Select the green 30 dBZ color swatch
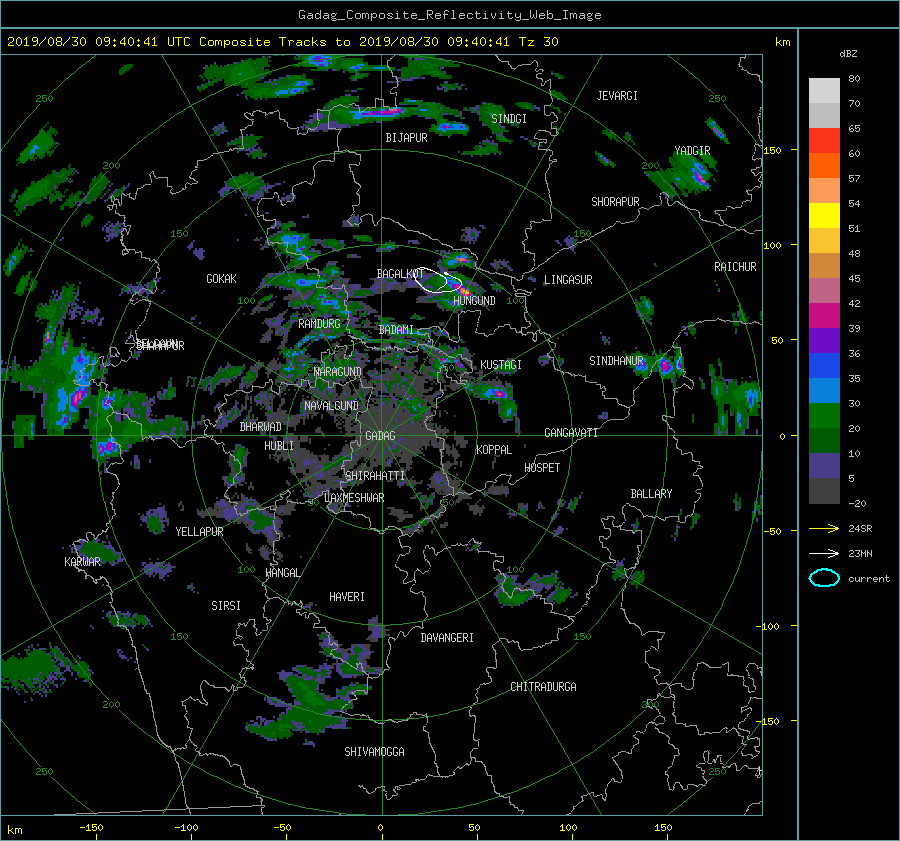 (x=824, y=415)
